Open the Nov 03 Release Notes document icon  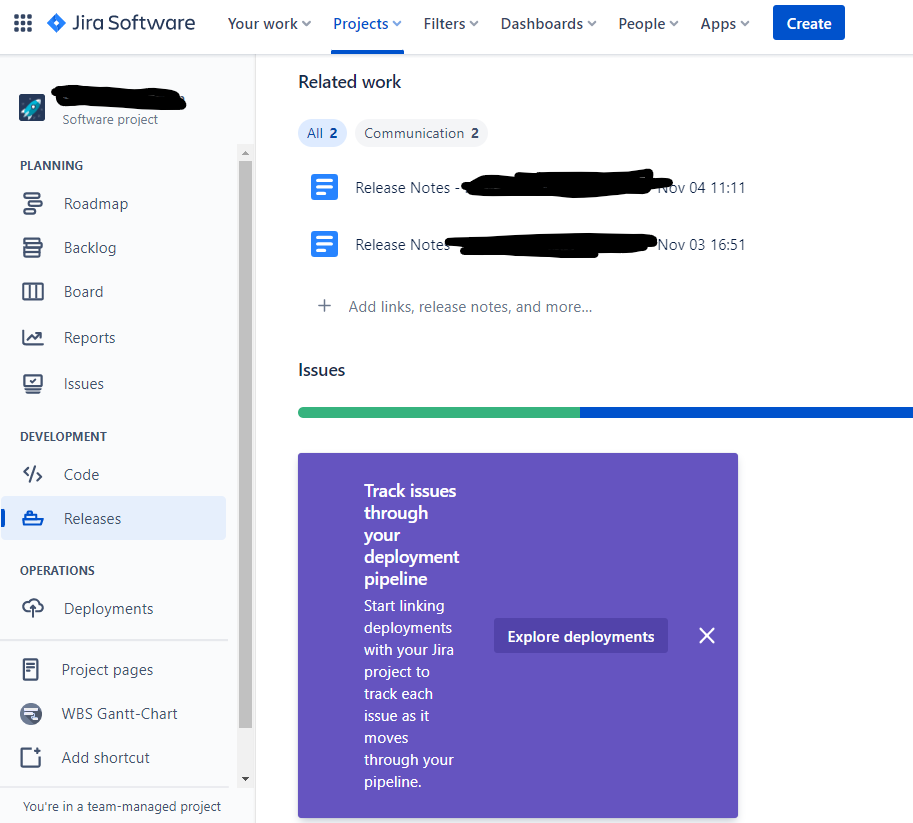pyautogui.click(x=324, y=244)
